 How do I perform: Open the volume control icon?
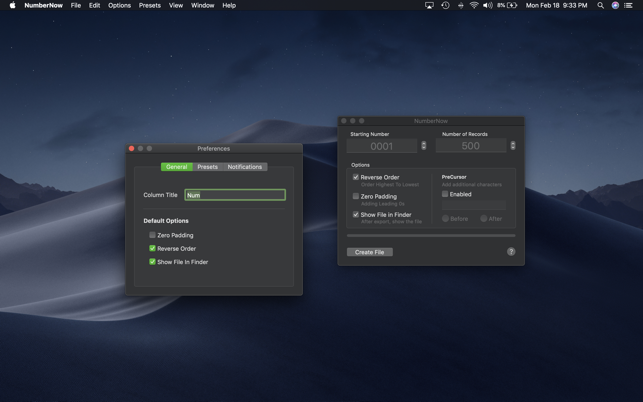tap(488, 5)
